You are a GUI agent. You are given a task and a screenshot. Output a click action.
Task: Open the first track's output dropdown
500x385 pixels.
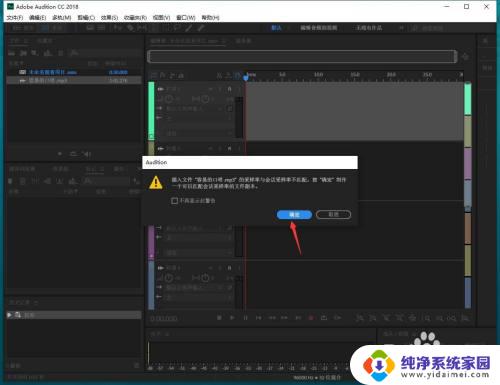(199, 118)
